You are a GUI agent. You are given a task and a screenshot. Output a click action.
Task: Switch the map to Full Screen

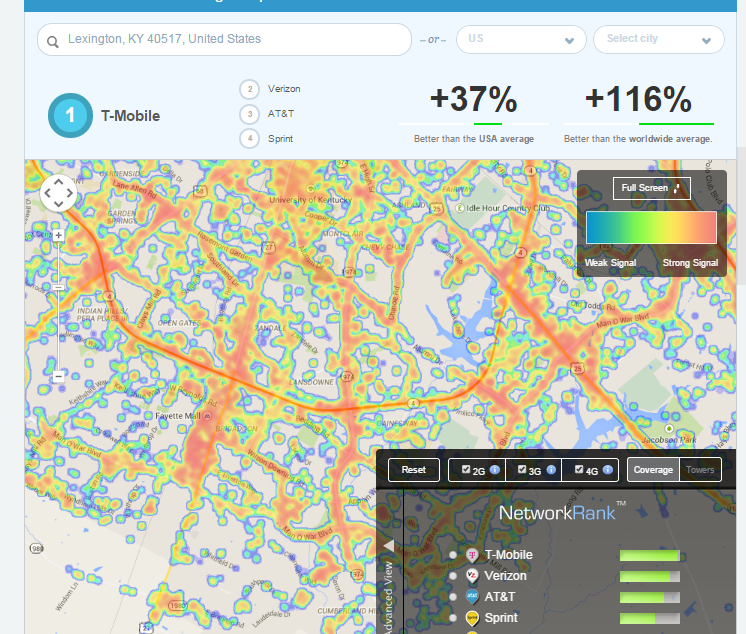[651, 188]
